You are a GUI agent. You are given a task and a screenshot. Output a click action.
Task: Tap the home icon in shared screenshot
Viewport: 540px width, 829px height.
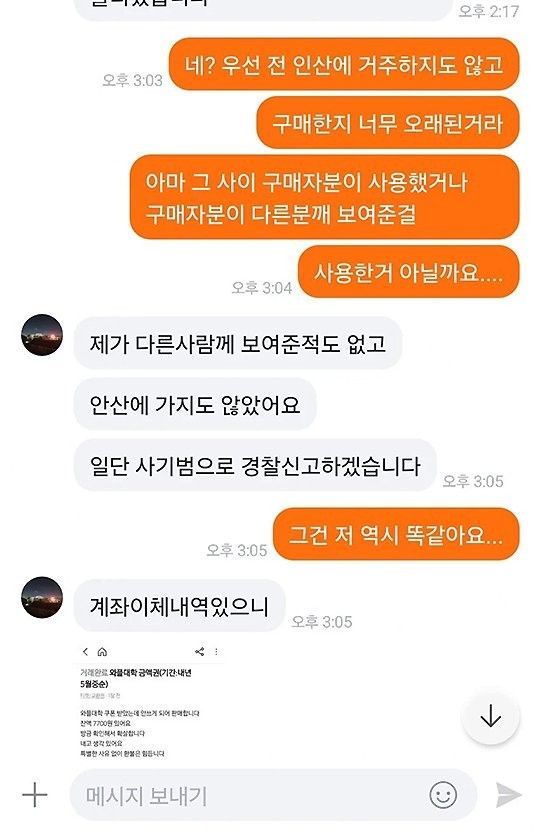coord(103,651)
